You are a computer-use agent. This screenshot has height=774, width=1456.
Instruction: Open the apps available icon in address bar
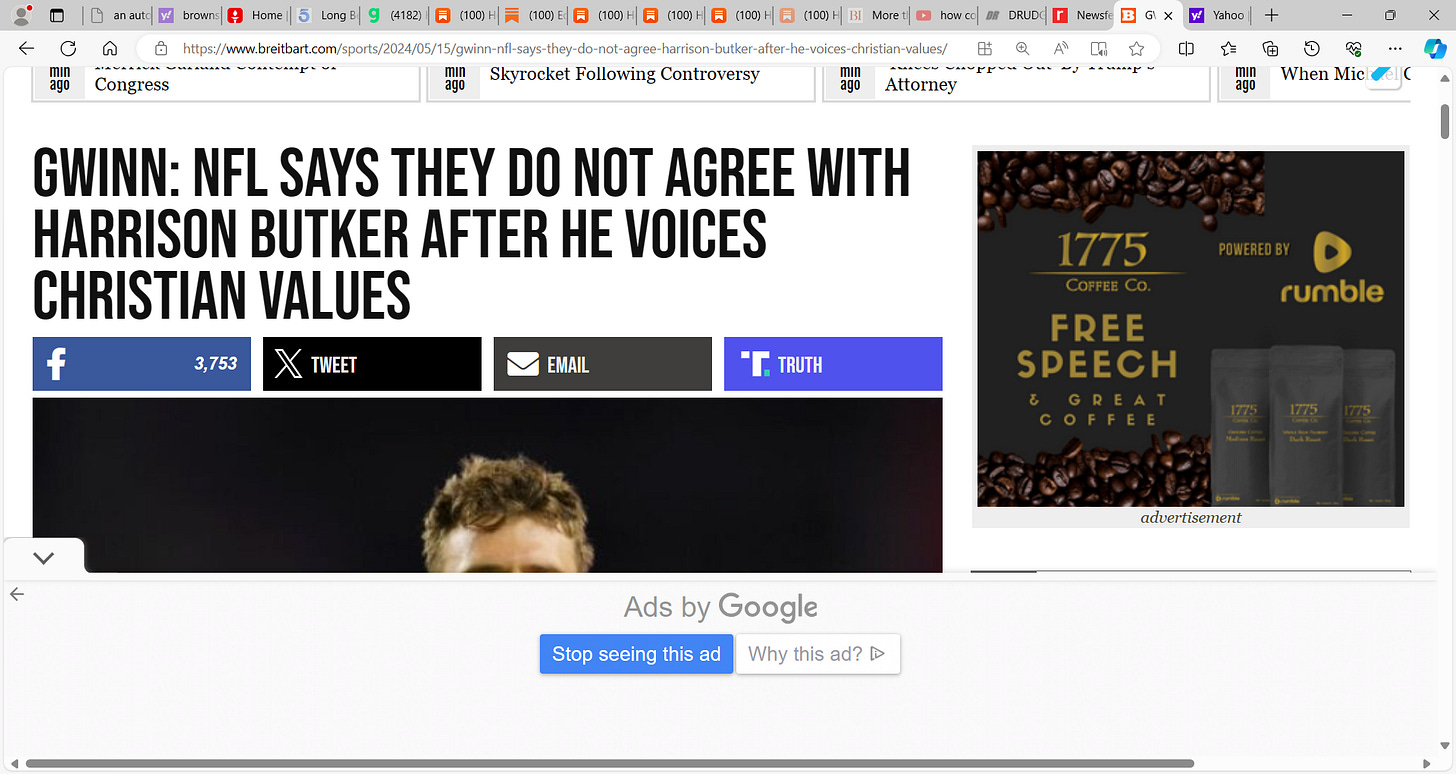(x=985, y=48)
